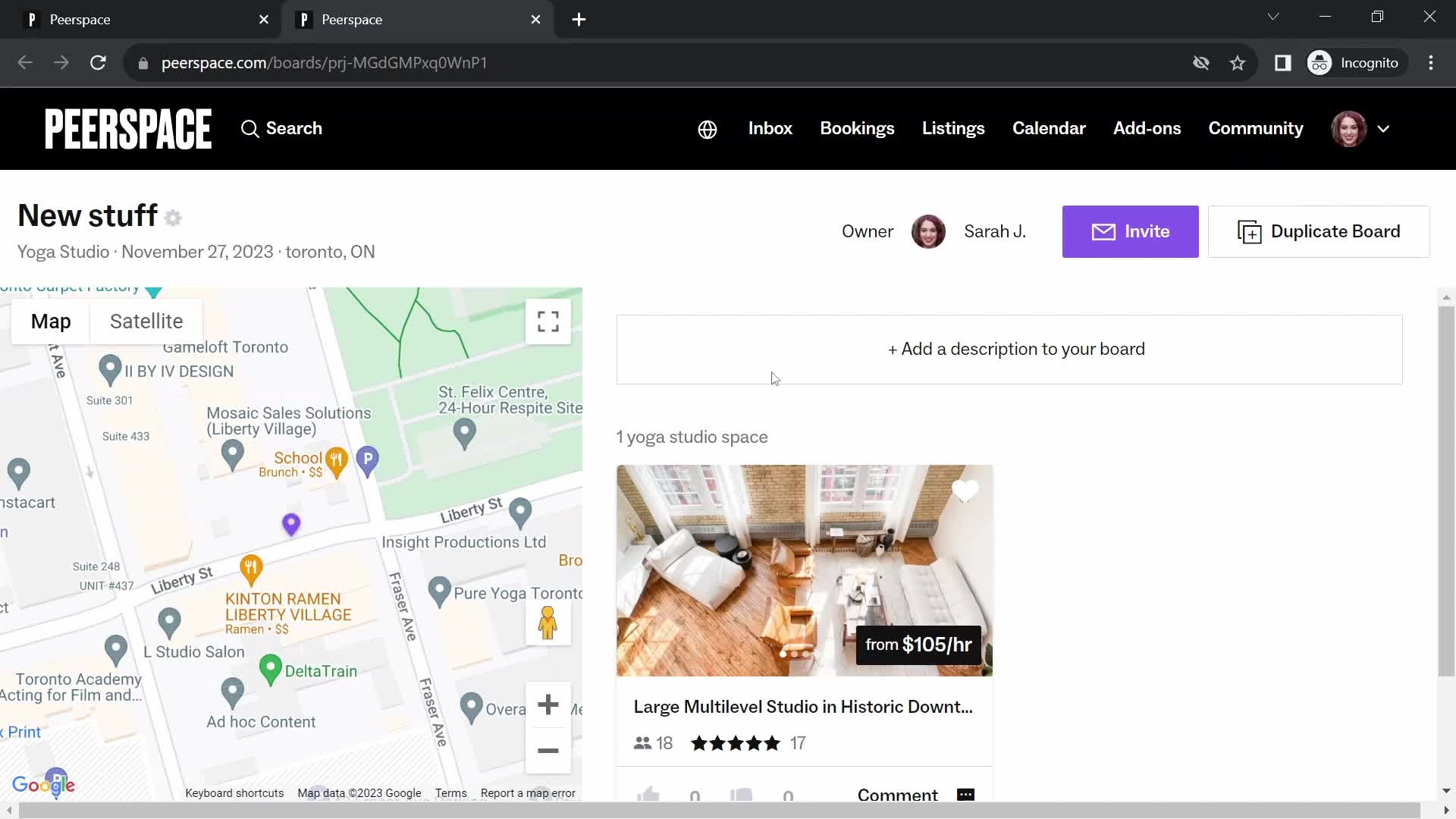Click the heart/favorite icon on listing
This screenshot has height=819, width=1456.
(966, 490)
